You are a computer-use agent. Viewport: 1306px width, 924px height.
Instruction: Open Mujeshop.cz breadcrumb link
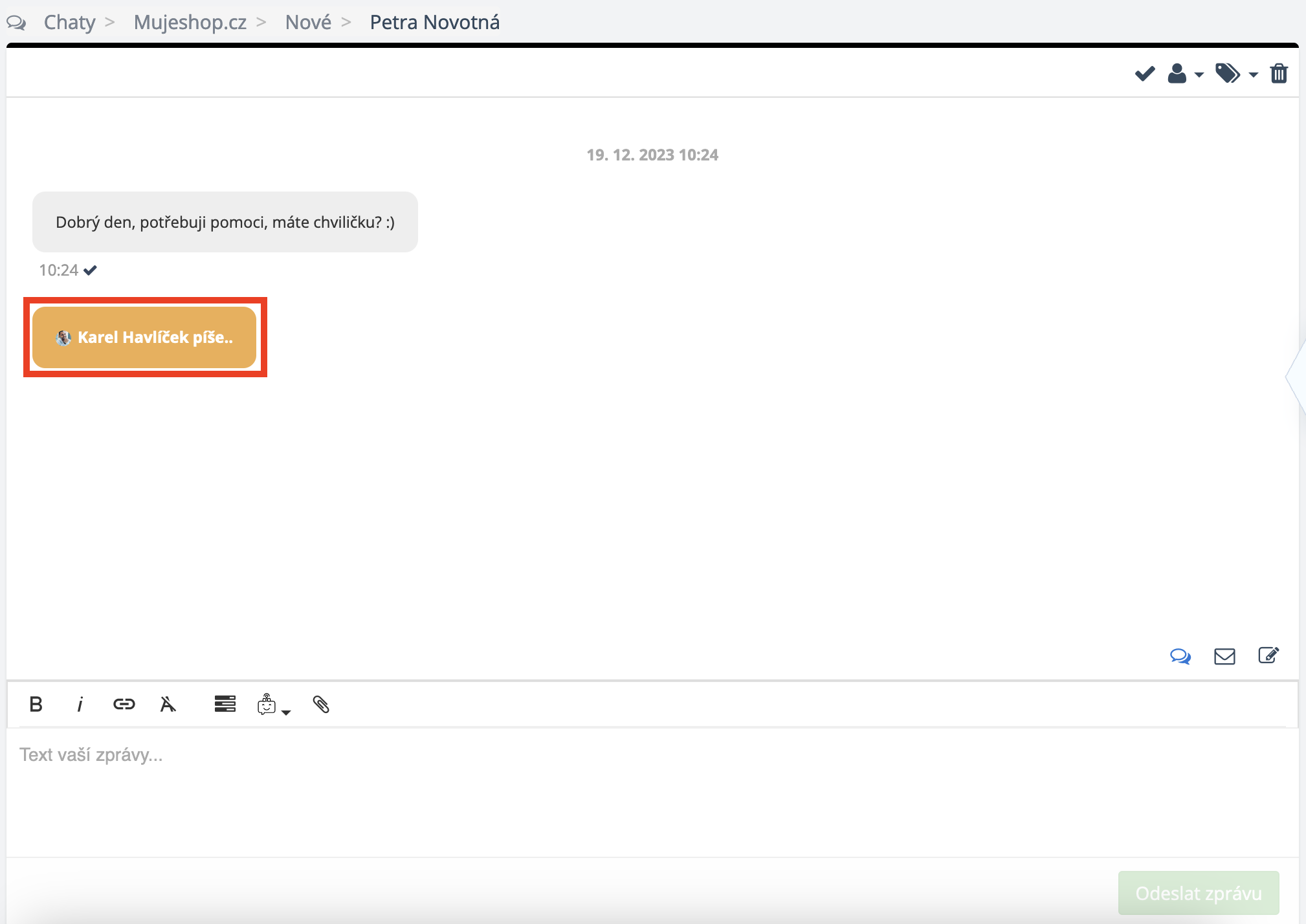tap(190, 23)
